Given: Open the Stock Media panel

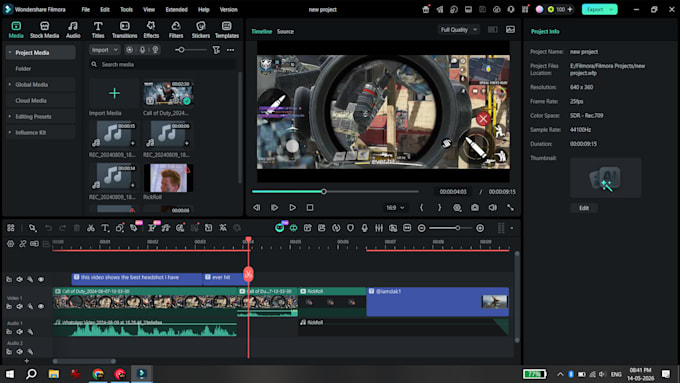Looking at the screenshot, I should (x=44, y=30).
